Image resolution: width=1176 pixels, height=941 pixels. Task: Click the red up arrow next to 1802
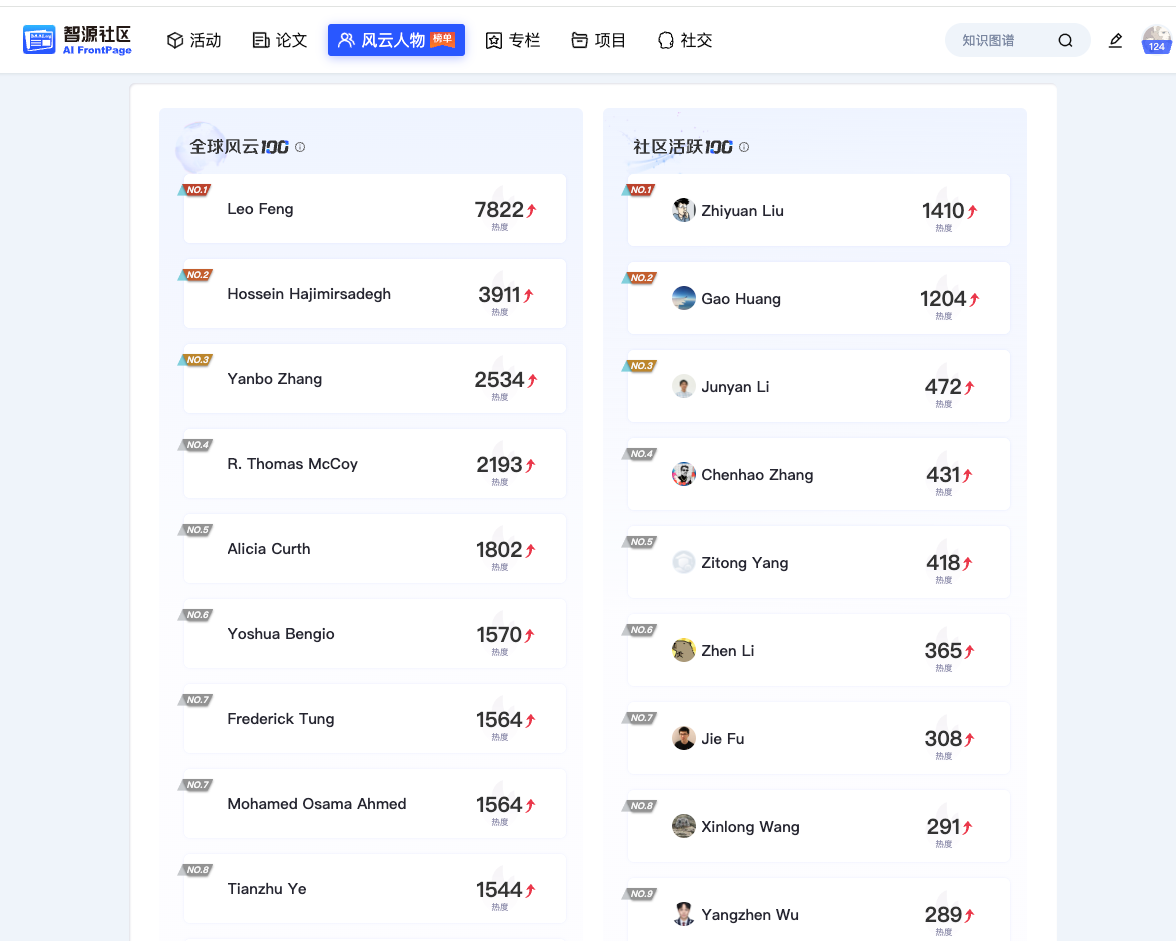click(530, 550)
